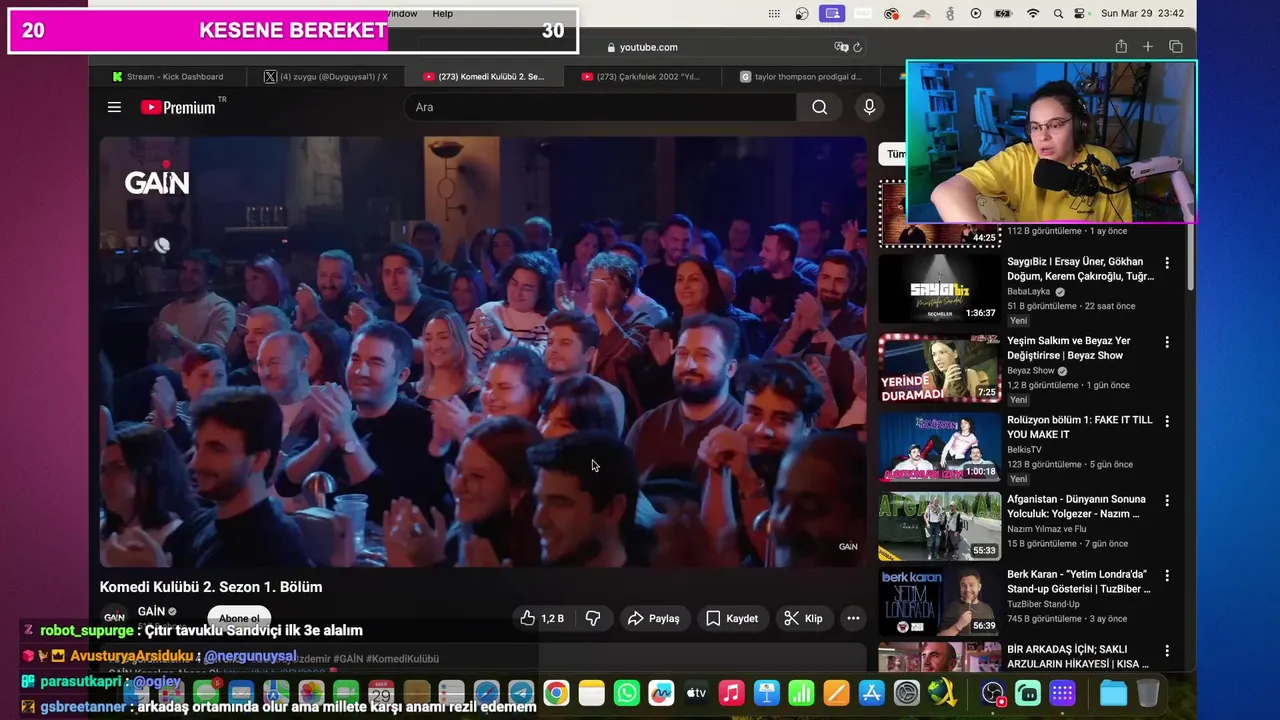The height and width of the screenshot is (720, 1280).
Task: Open Music app from the Dock
Action: click(x=731, y=693)
